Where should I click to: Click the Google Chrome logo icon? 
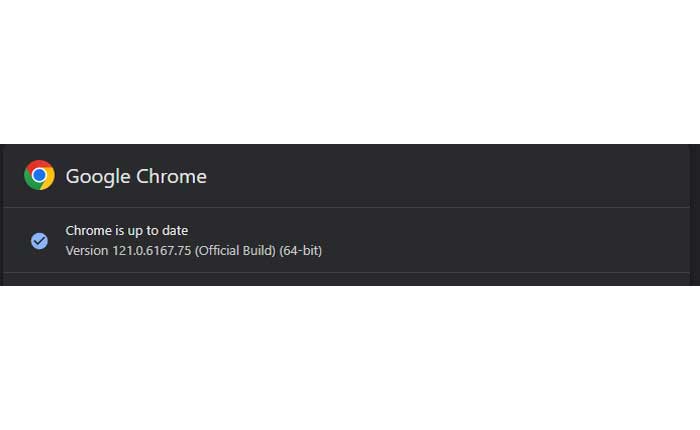(x=39, y=176)
